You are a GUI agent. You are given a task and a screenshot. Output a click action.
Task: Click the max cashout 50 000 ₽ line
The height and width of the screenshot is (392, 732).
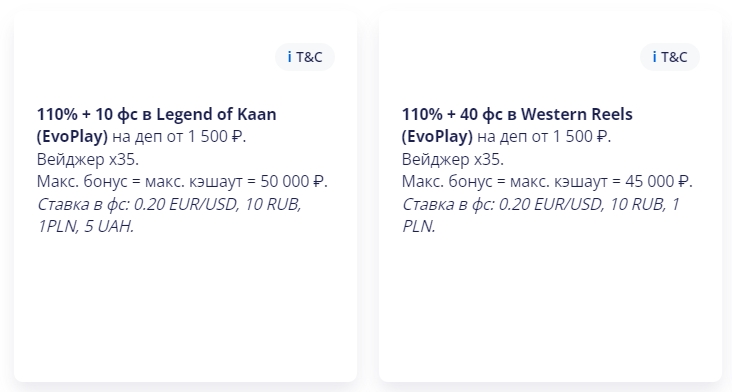pos(182,182)
